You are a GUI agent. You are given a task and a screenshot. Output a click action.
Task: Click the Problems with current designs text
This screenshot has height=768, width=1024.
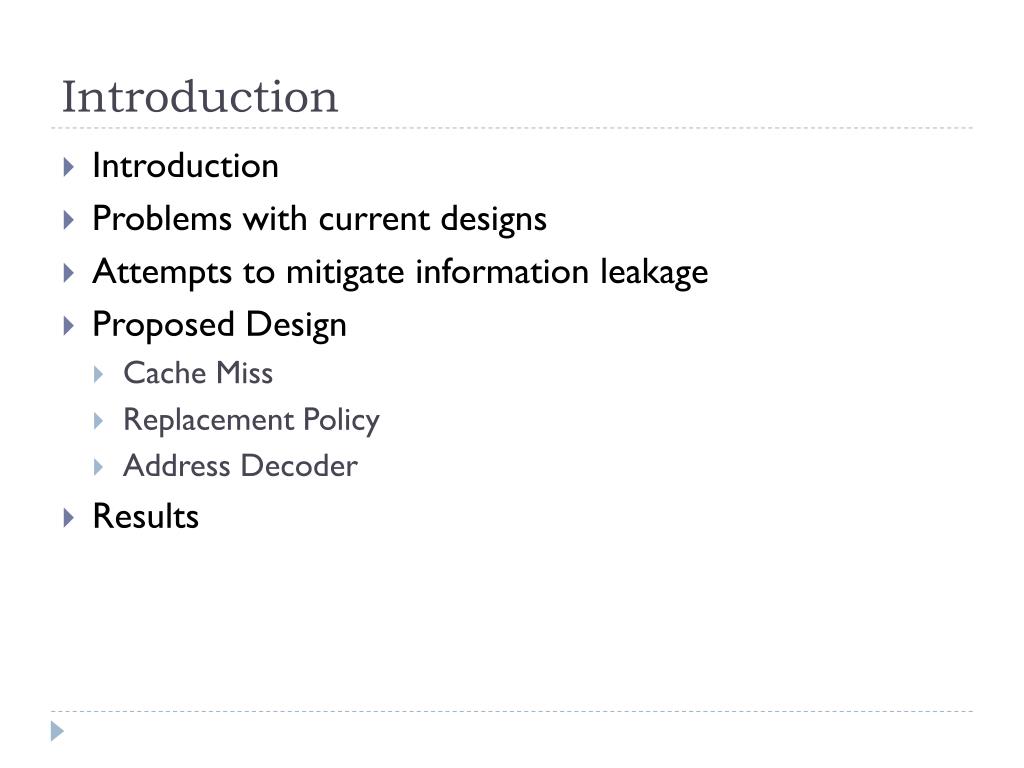[319, 219]
